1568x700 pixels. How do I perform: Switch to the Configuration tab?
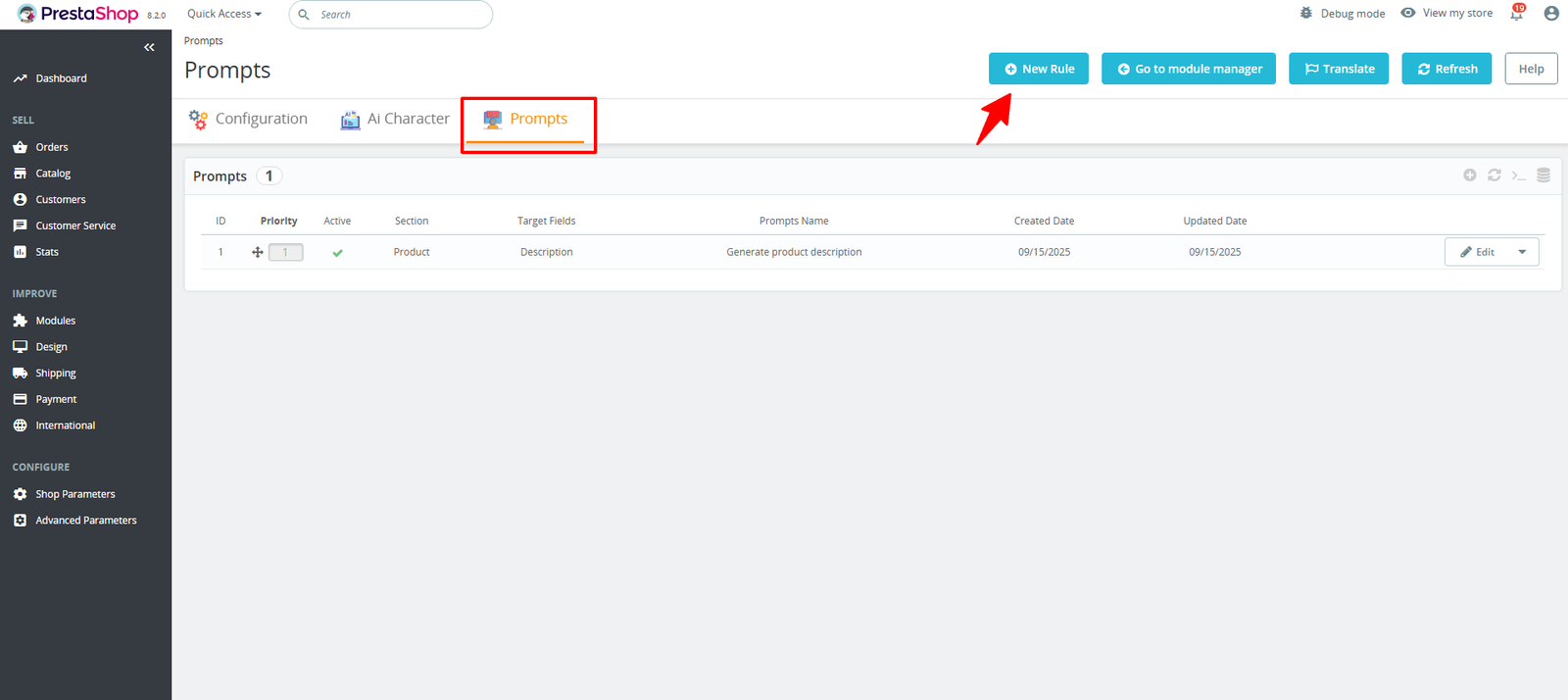point(248,120)
